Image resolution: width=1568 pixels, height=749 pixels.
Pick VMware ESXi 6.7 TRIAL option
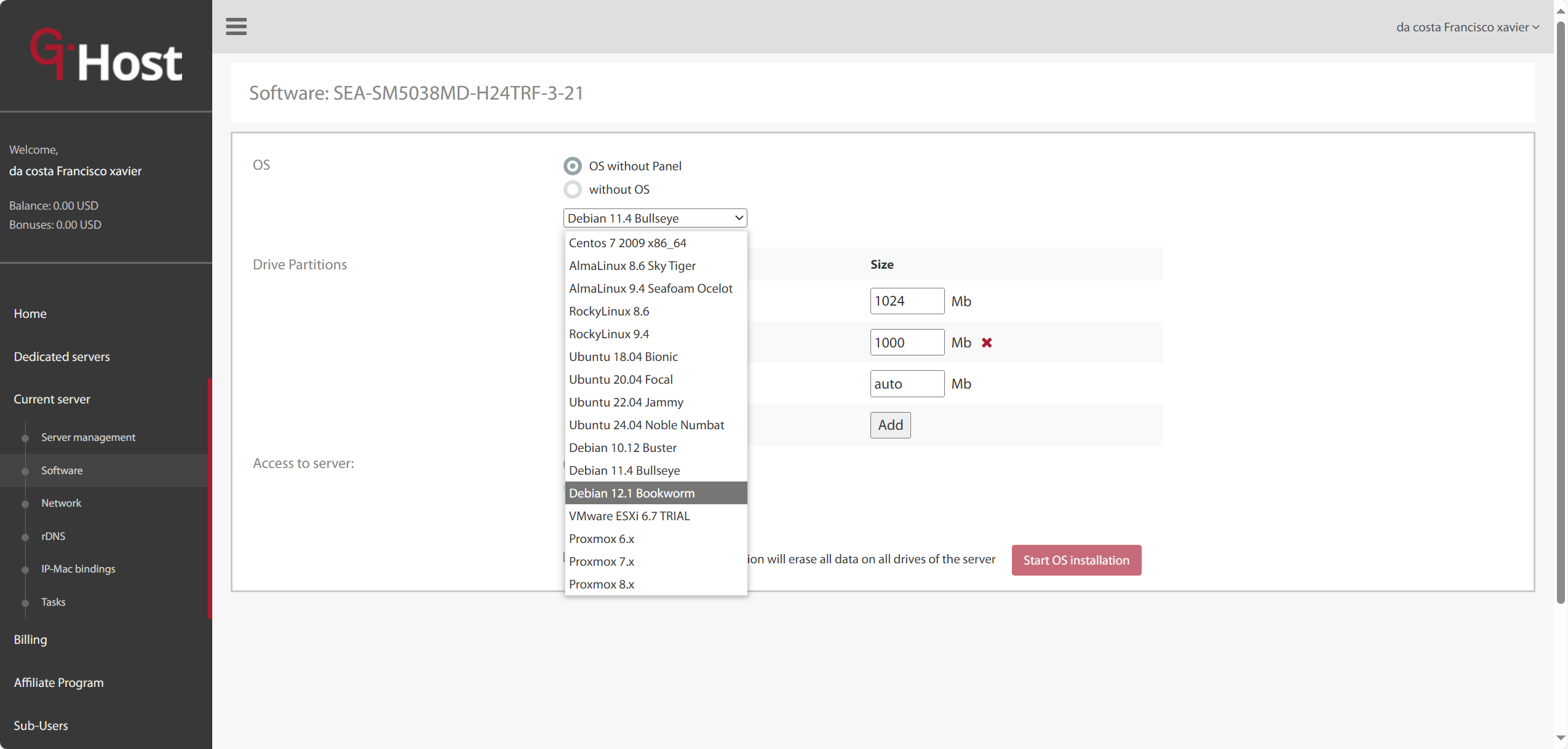pyautogui.click(x=656, y=516)
